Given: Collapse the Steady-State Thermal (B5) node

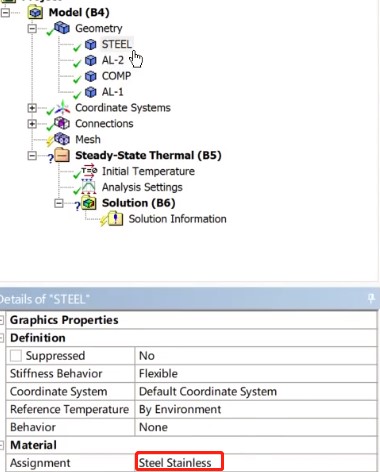Looking at the screenshot, I should pos(32,156).
